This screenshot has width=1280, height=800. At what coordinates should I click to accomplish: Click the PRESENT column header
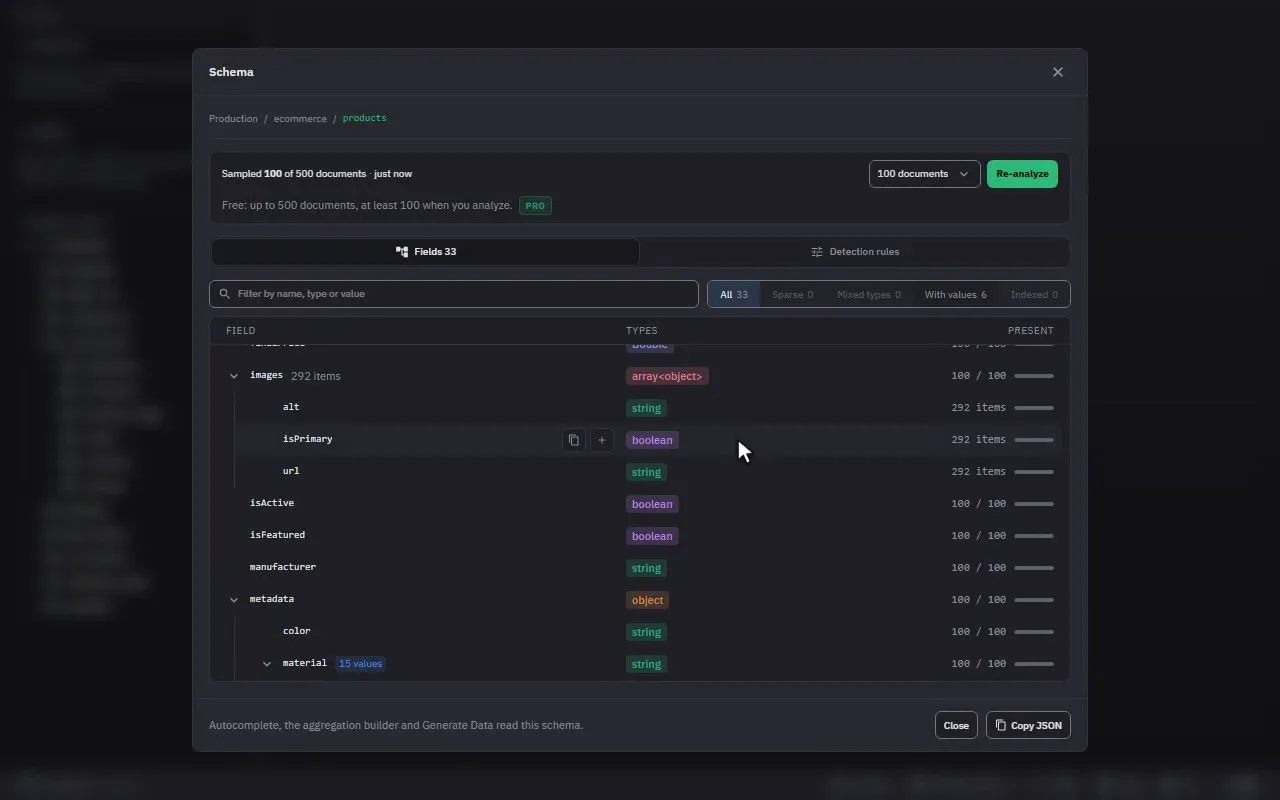coord(1031,331)
